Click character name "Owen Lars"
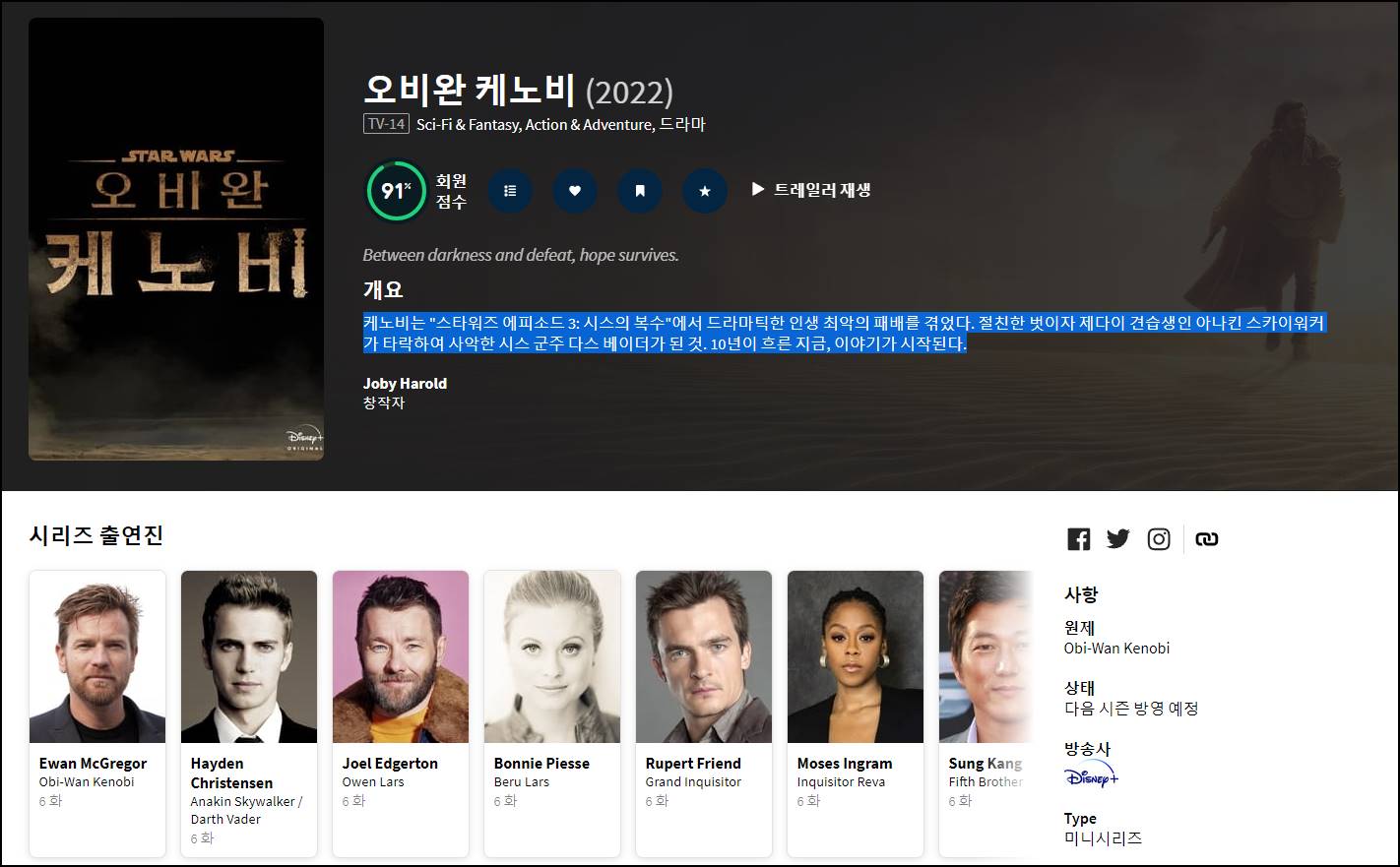 pyautogui.click(x=373, y=782)
